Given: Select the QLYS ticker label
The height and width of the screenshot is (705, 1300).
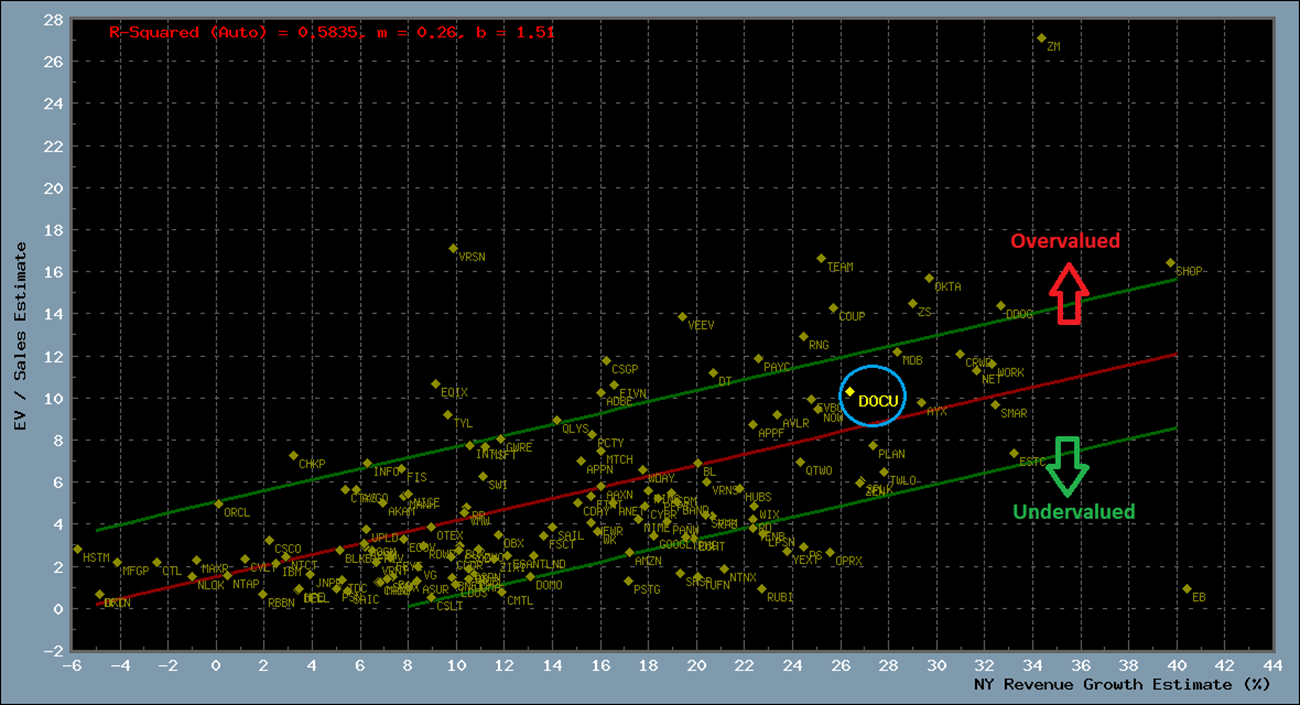Looking at the screenshot, I should click(x=576, y=428).
